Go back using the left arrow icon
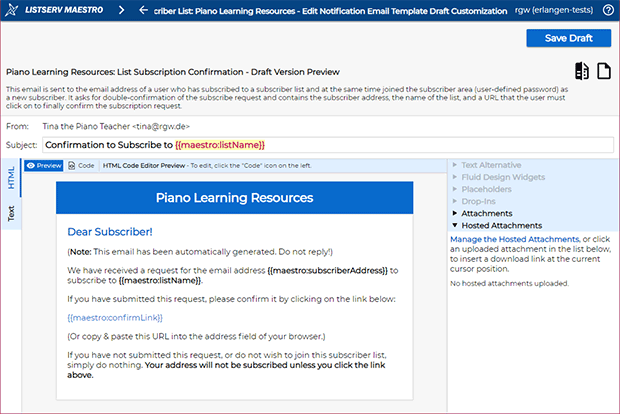The image size is (620, 414). pos(143,10)
